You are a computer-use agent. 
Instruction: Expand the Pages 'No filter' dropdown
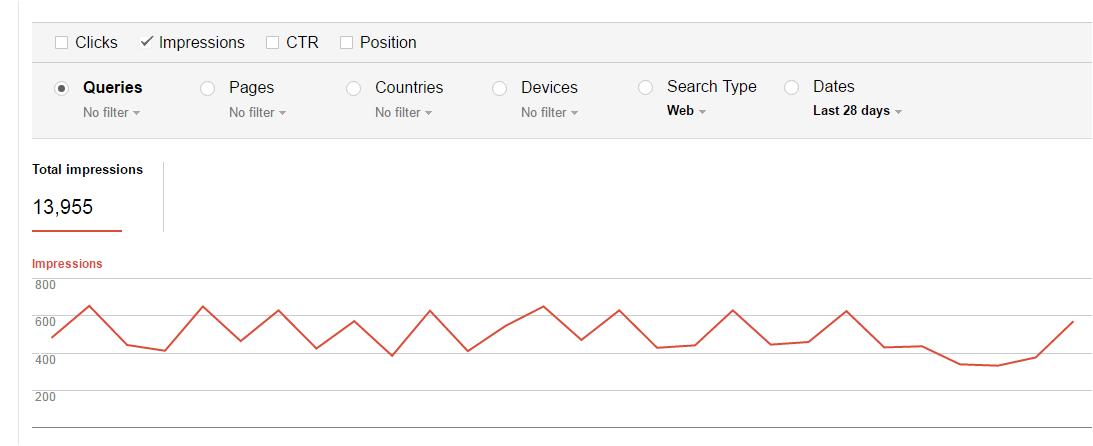(x=257, y=113)
